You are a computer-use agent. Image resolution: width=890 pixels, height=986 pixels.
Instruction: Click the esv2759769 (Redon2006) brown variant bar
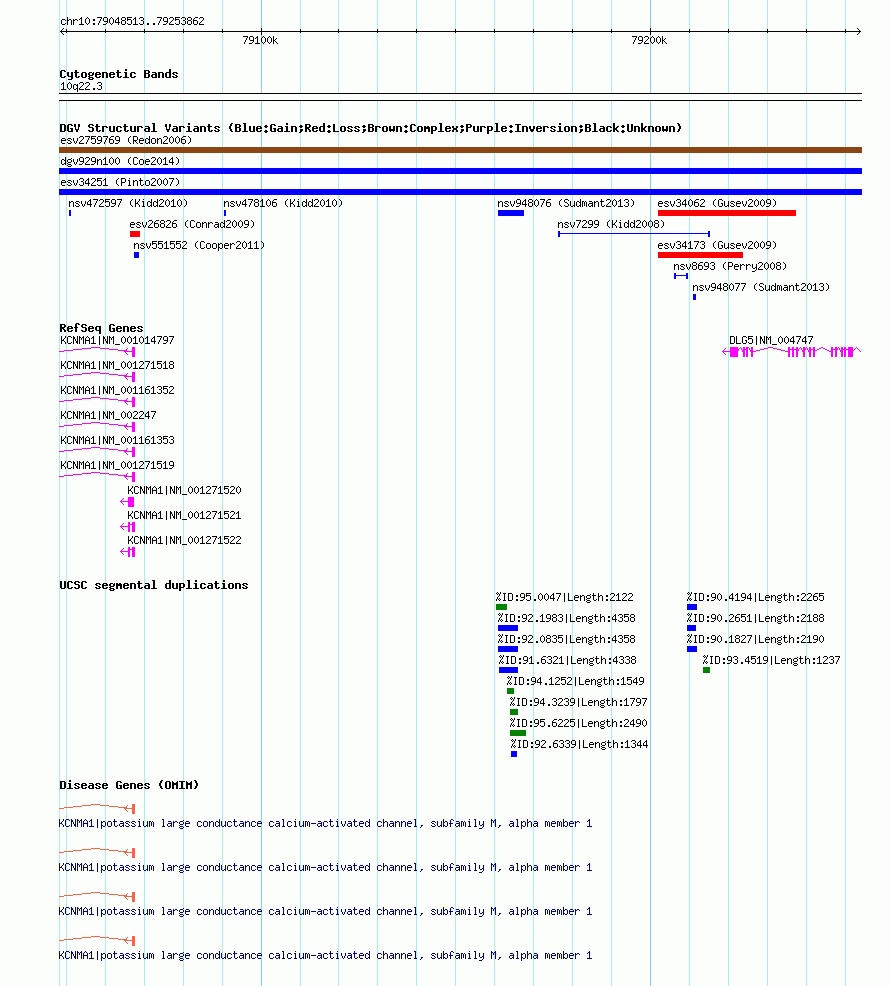pos(460,150)
